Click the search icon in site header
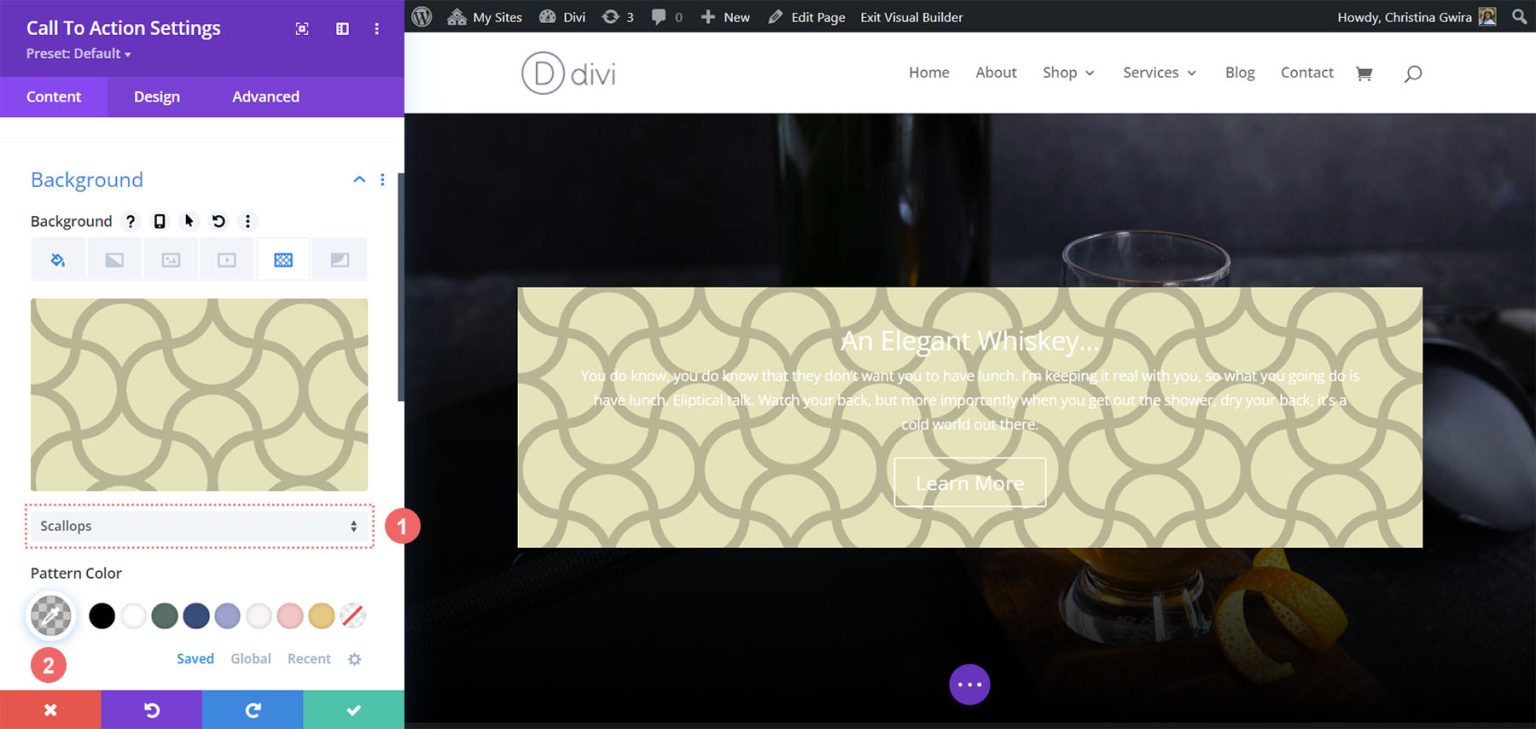 point(1412,72)
